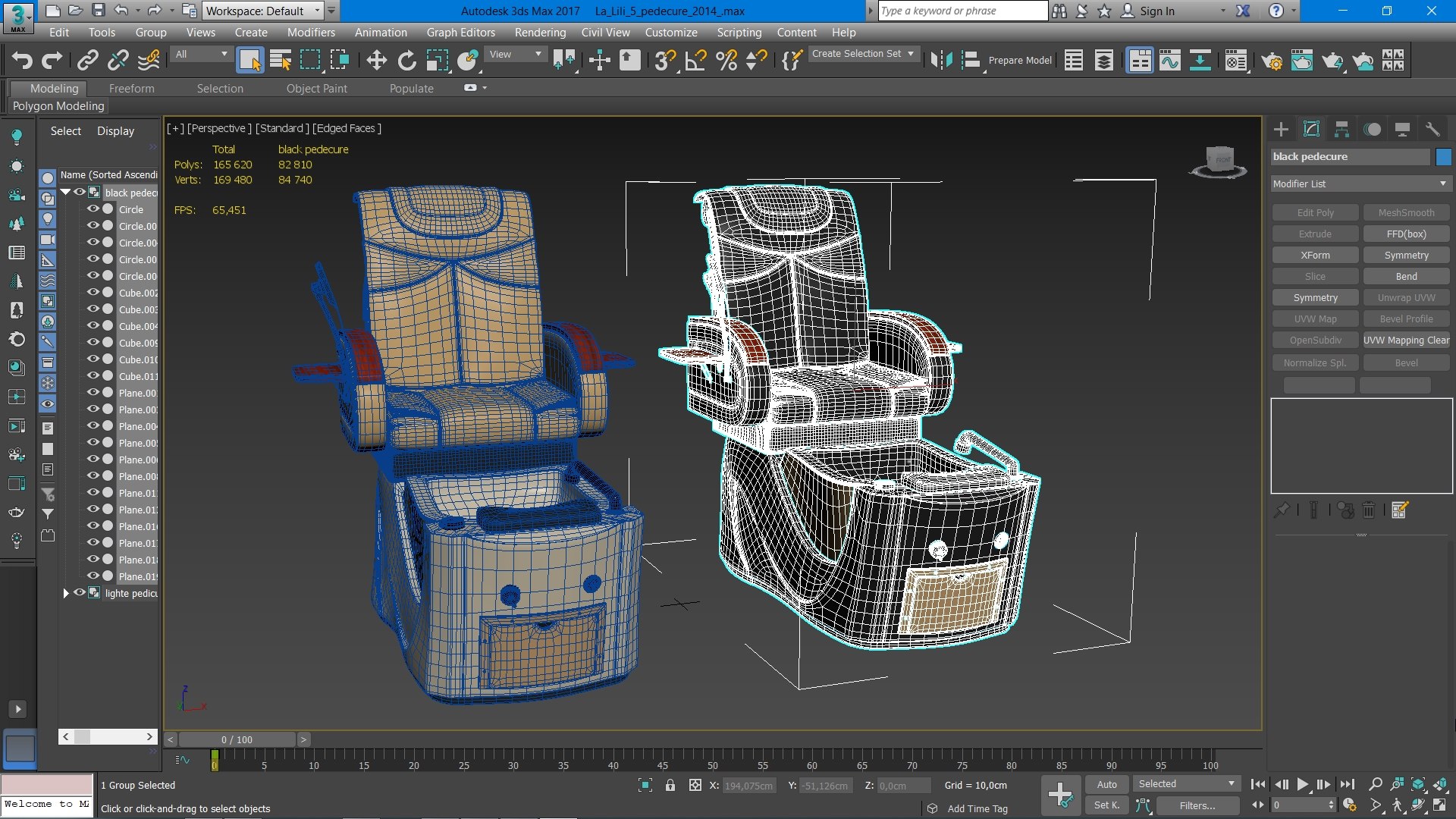1456x819 pixels.
Task: Click the 0 / 100 time slider
Action: coord(237,739)
